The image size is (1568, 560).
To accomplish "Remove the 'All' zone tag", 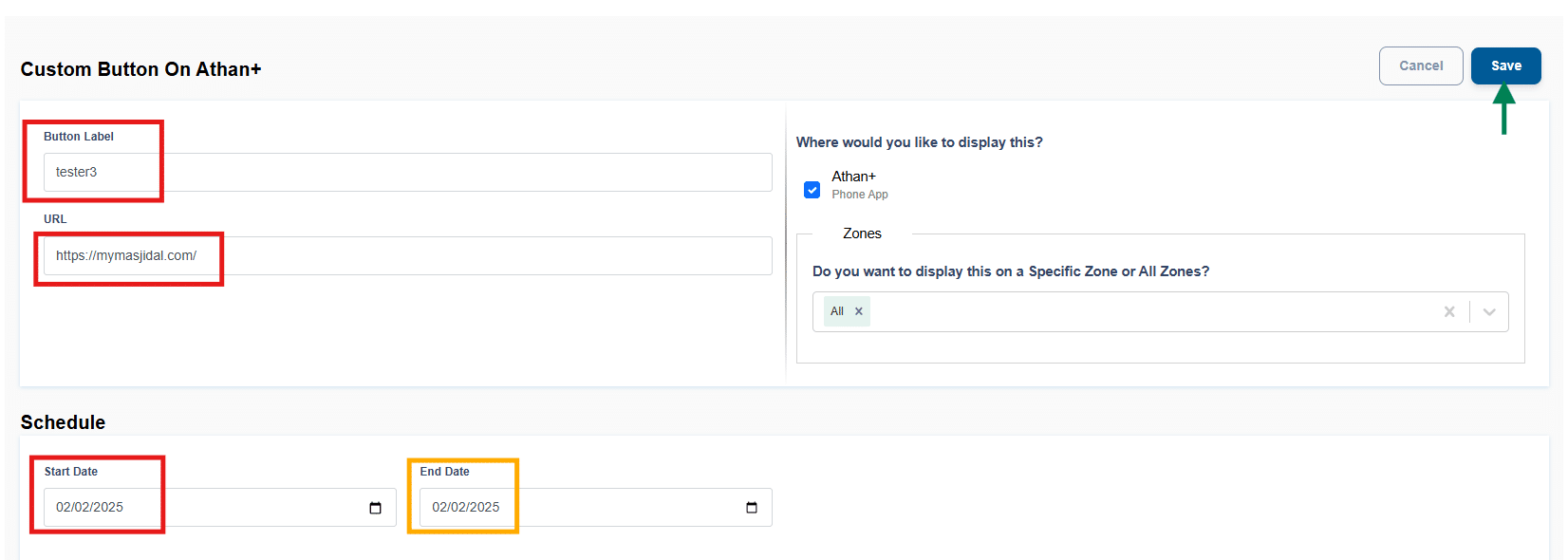I will pyautogui.click(x=859, y=311).
